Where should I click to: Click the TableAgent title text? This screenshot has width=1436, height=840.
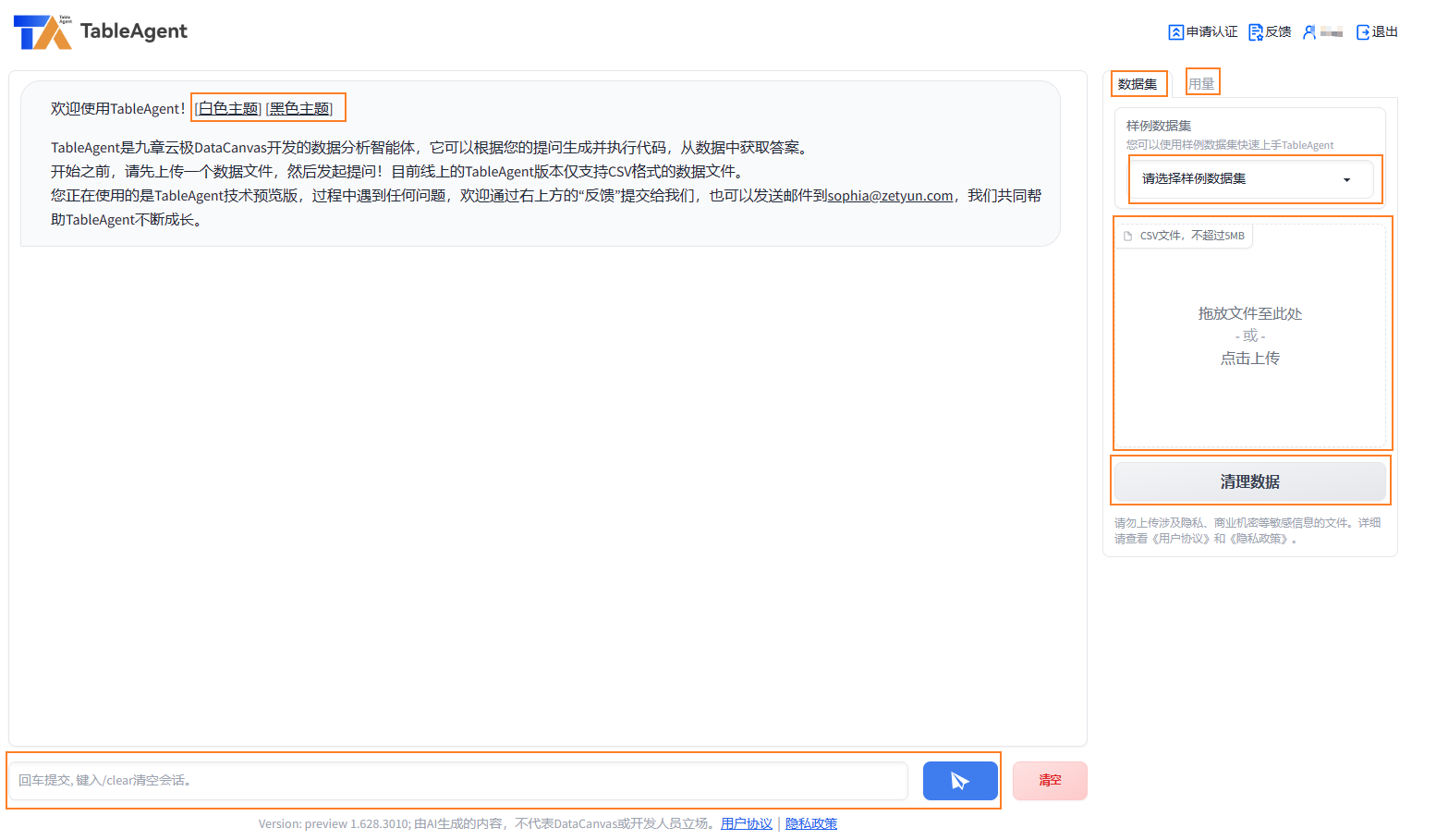pos(134,31)
